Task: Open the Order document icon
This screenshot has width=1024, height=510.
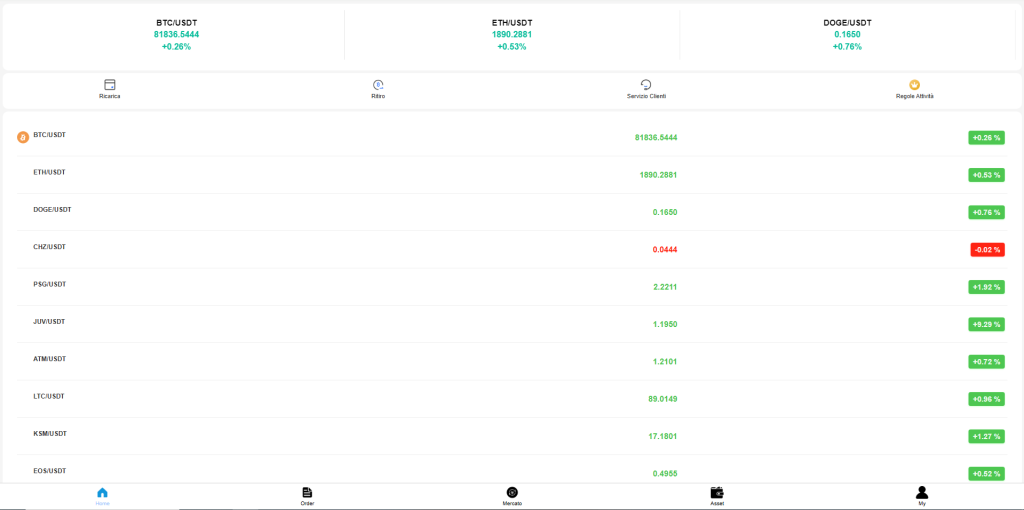Action: 308,492
